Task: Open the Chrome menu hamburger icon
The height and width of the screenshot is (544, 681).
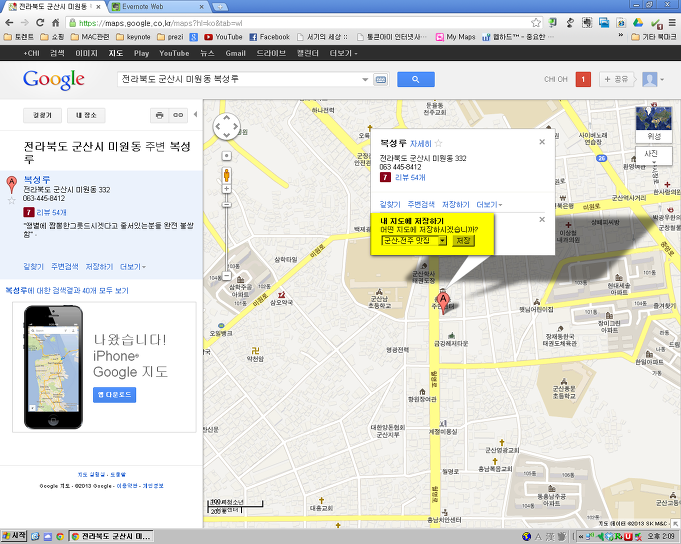Action: [672, 23]
